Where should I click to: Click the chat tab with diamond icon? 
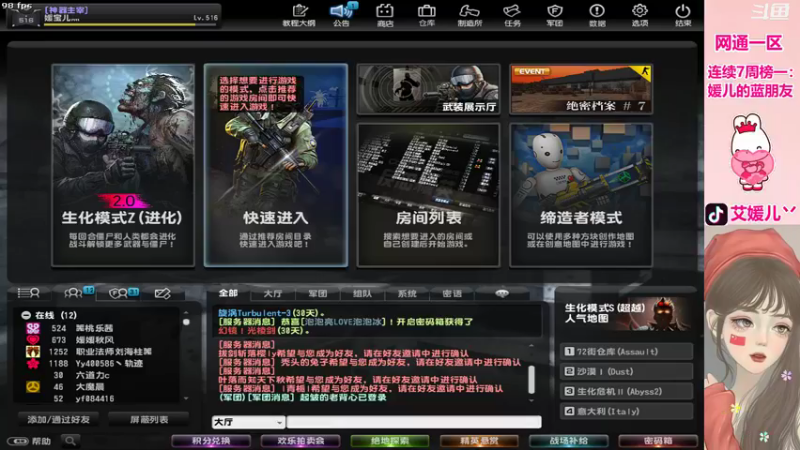click(502, 293)
